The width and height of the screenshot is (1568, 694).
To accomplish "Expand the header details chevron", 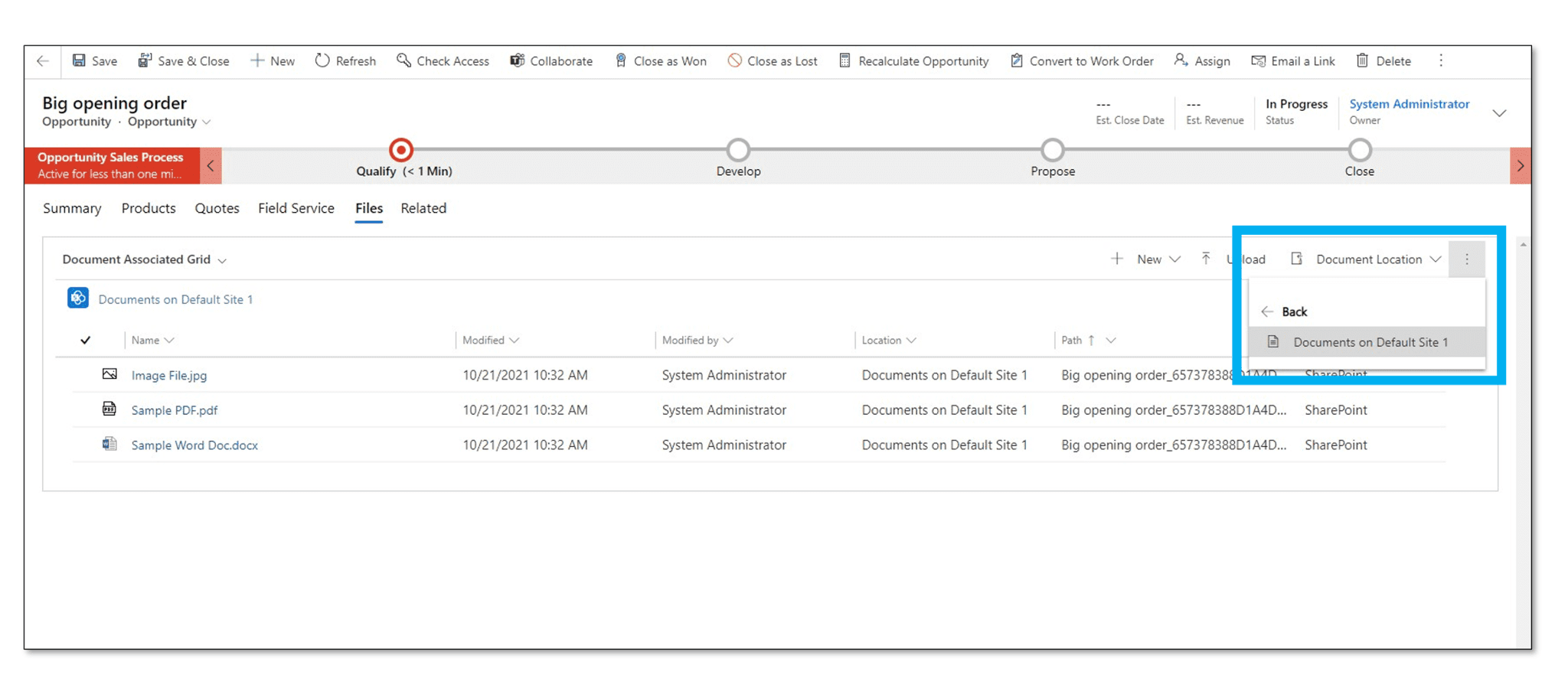I will pos(1499,113).
